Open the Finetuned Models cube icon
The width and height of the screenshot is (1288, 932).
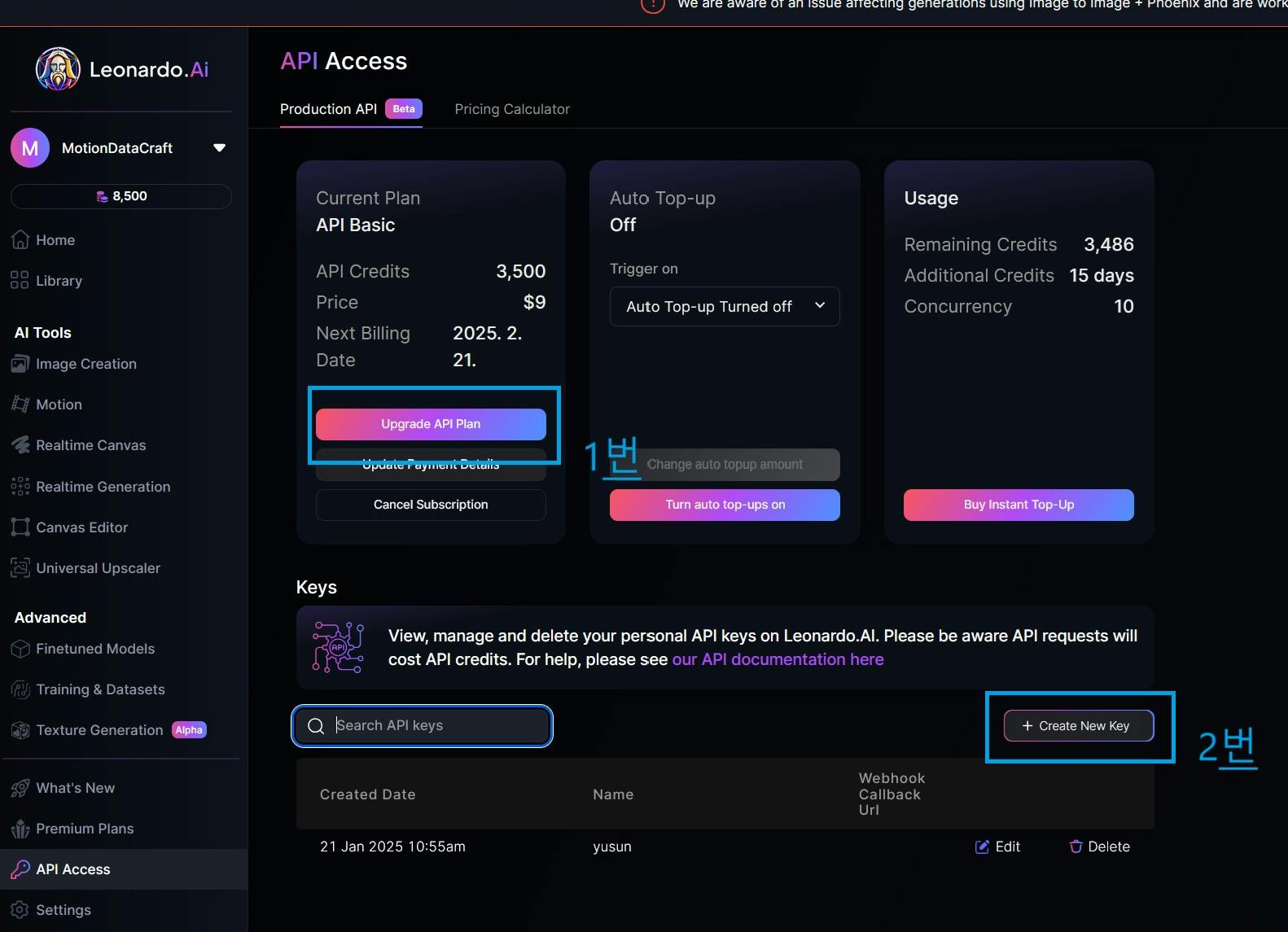point(20,649)
